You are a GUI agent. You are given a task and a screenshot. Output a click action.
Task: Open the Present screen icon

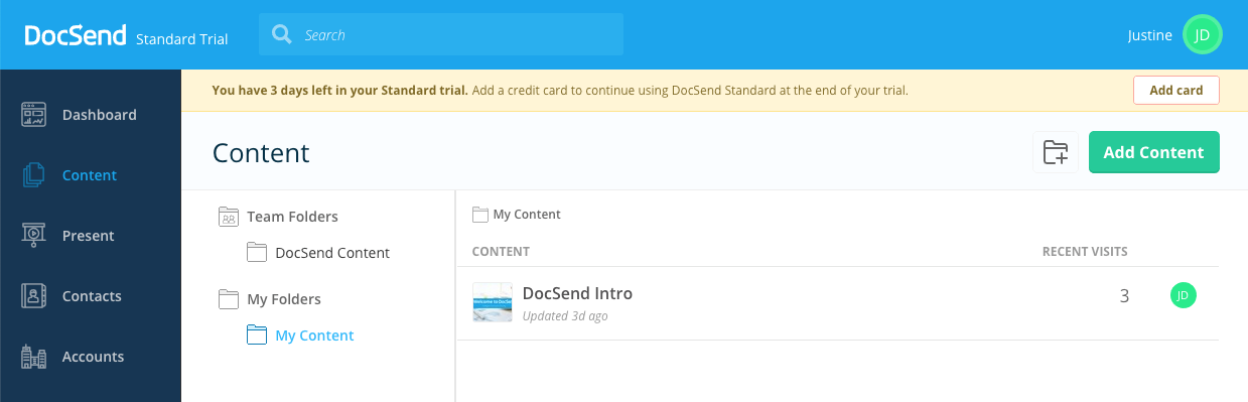[x=34, y=235]
